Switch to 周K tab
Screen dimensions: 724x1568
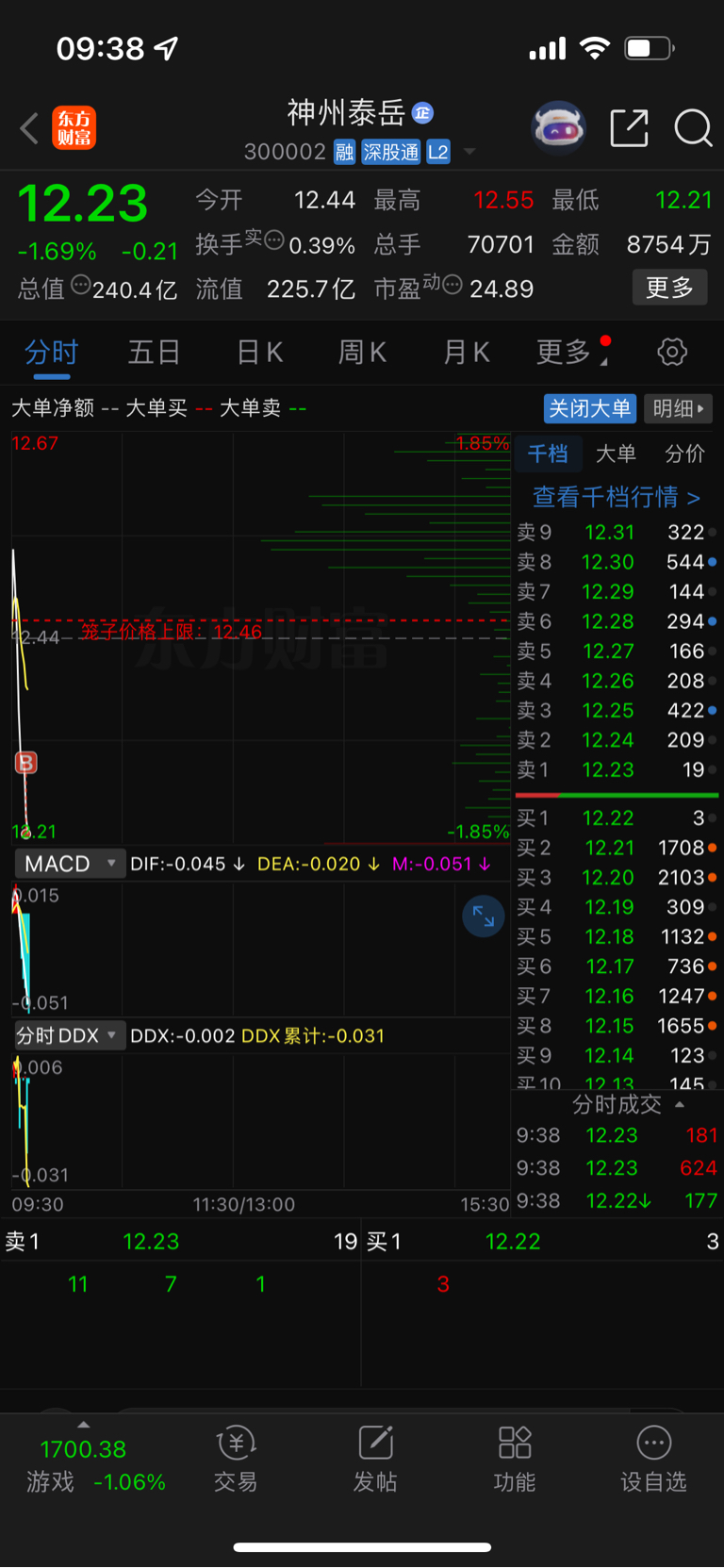(x=363, y=353)
